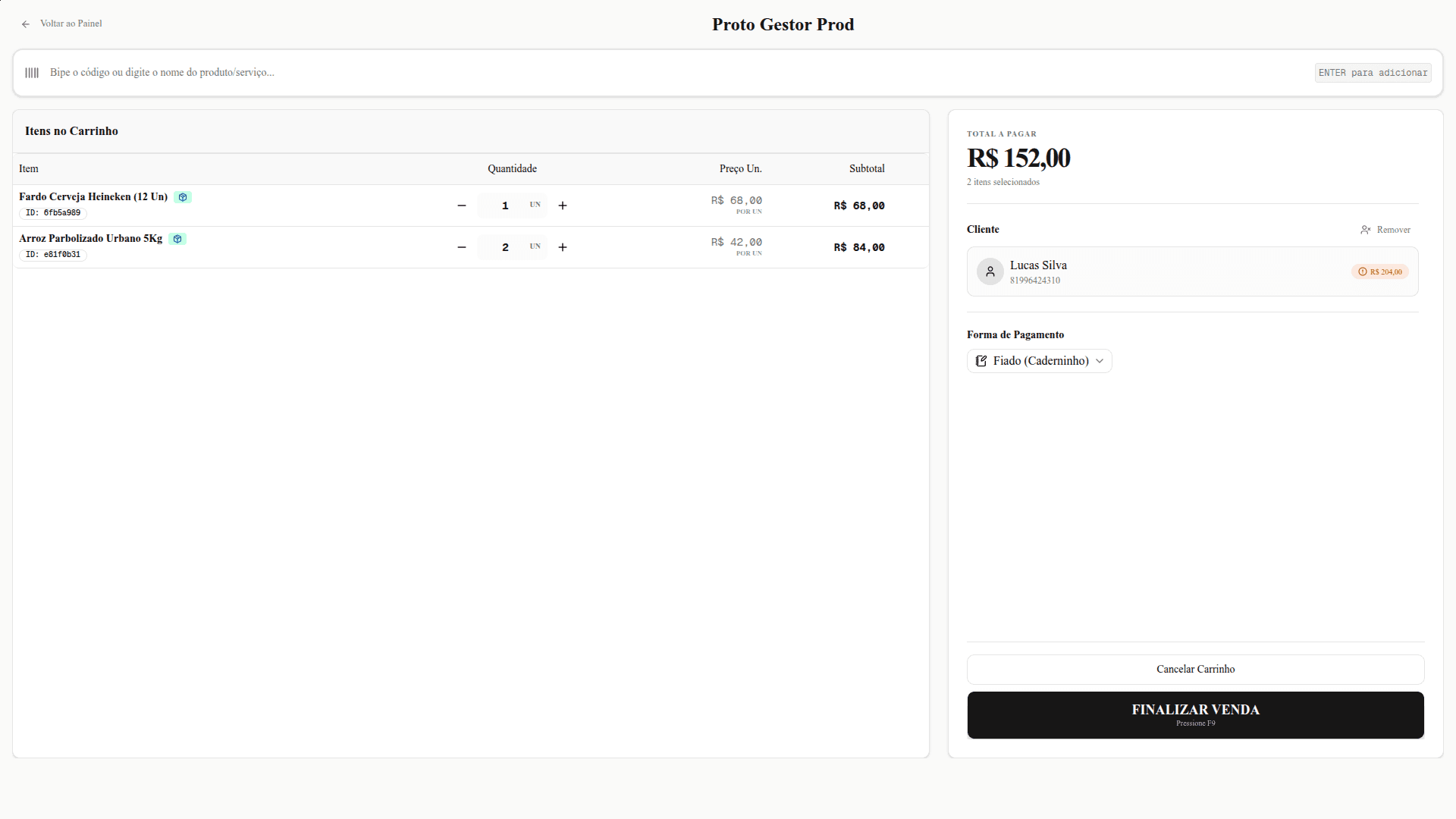The width and height of the screenshot is (1456, 819).
Task: Open the Forma de Pagamento dropdown
Action: tap(1040, 361)
